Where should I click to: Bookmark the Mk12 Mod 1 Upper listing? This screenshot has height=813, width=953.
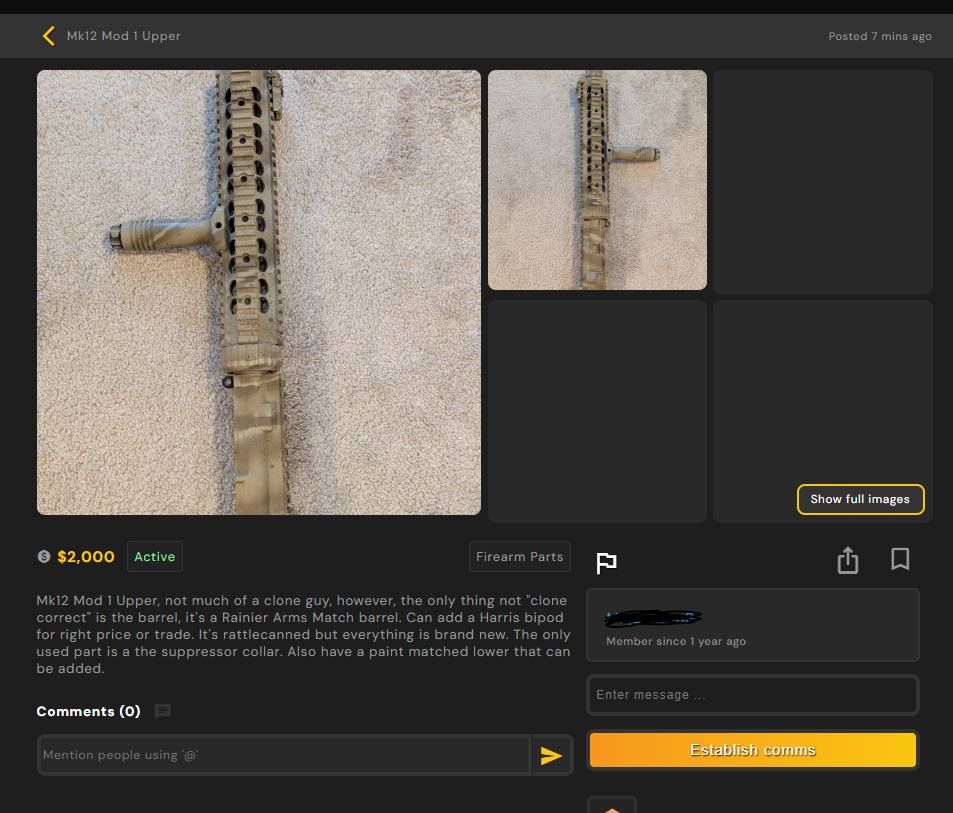[899, 559]
